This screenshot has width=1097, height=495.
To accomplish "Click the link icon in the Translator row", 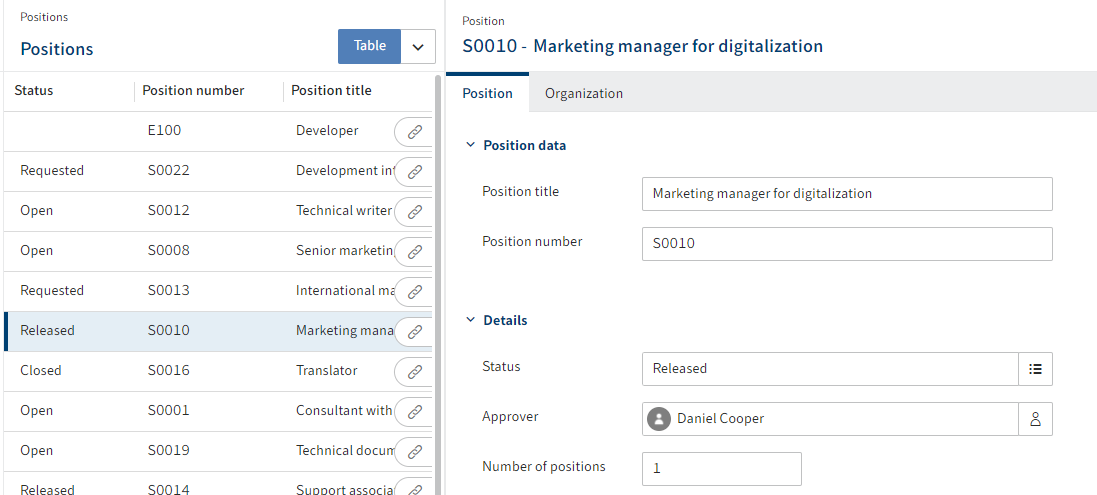I will (x=414, y=371).
